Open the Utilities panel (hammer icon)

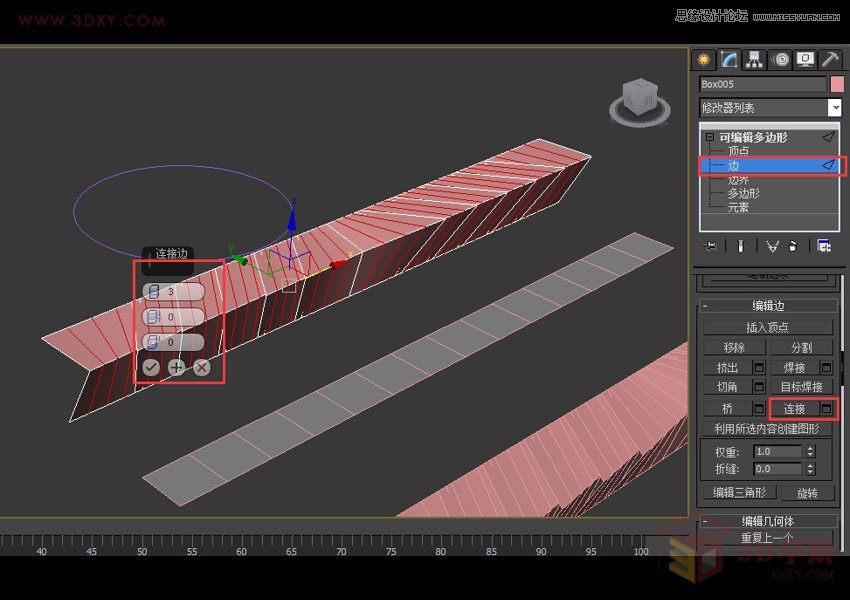pyautogui.click(x=830, y=59)
